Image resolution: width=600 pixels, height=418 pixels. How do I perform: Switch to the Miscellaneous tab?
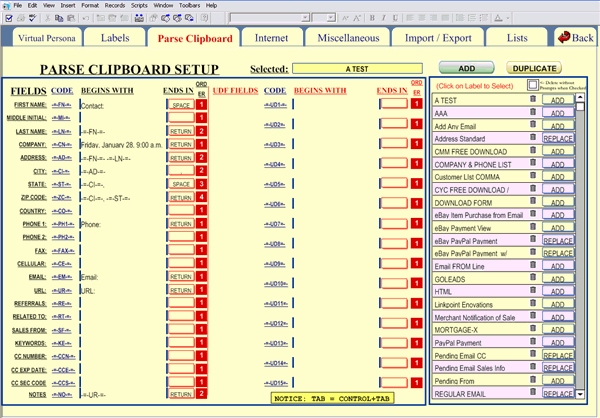coord(348,38)
